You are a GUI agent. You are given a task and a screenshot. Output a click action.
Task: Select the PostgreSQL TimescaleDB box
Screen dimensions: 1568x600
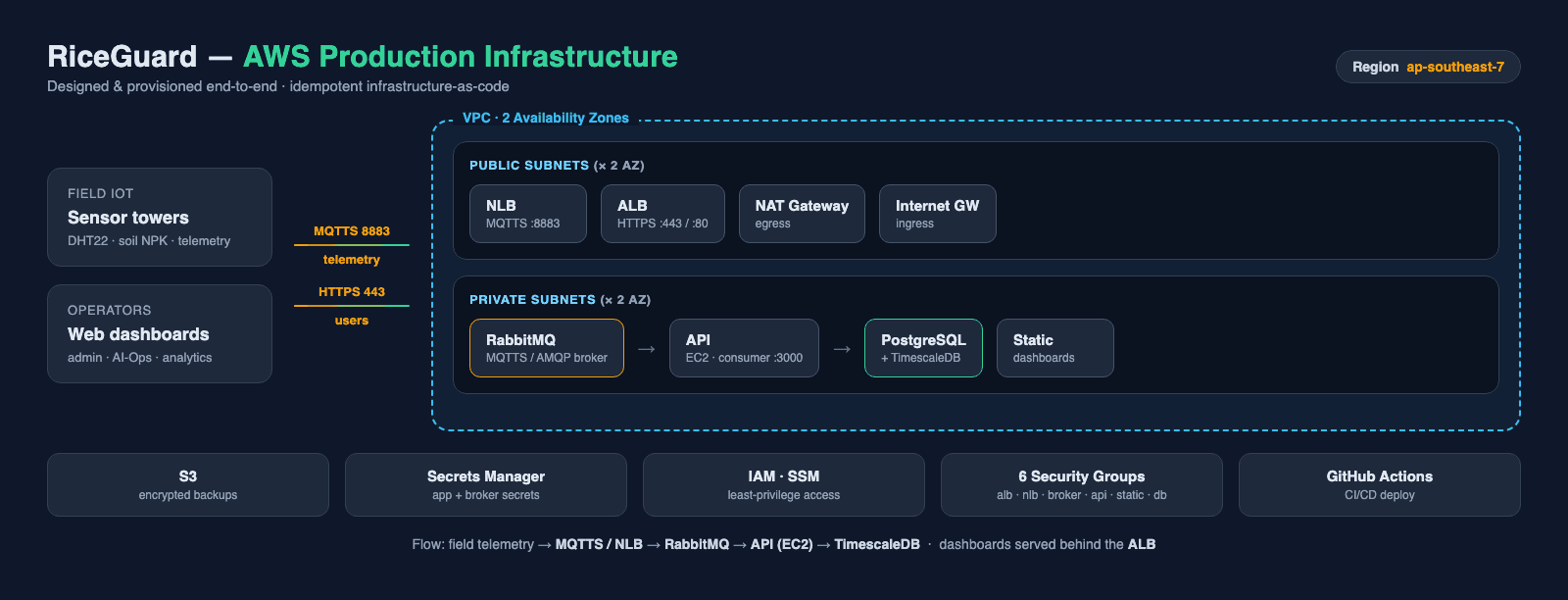pos(923,348)
